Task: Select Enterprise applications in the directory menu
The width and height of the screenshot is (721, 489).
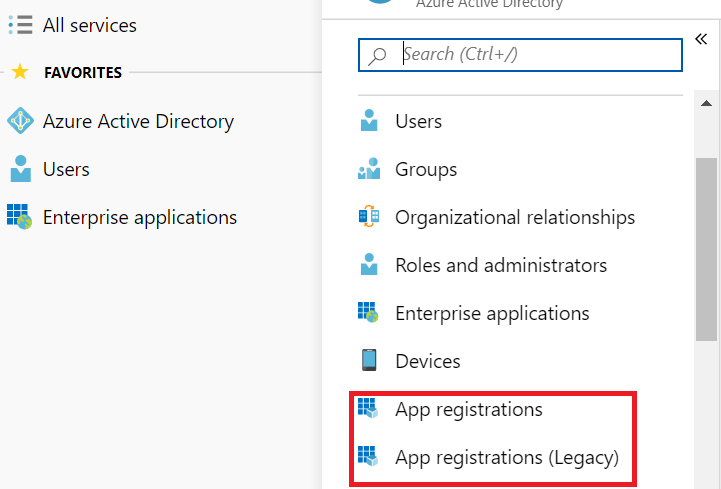Action: tap(492, 313)
